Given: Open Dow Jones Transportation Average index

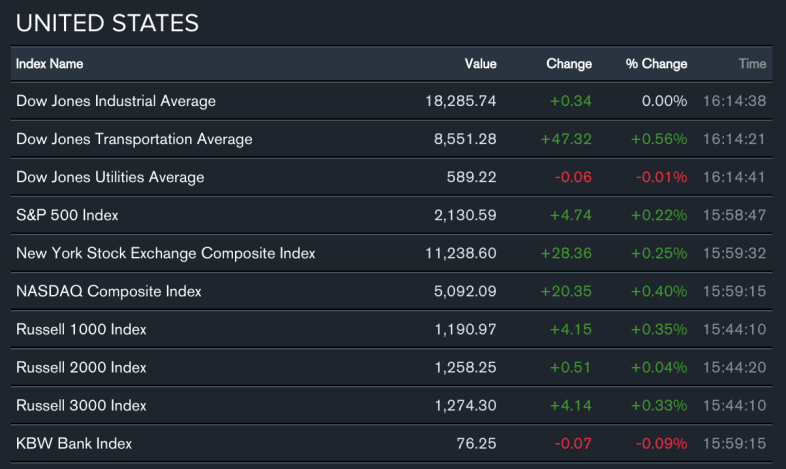Looking at the screenshot, I should 134,139.
